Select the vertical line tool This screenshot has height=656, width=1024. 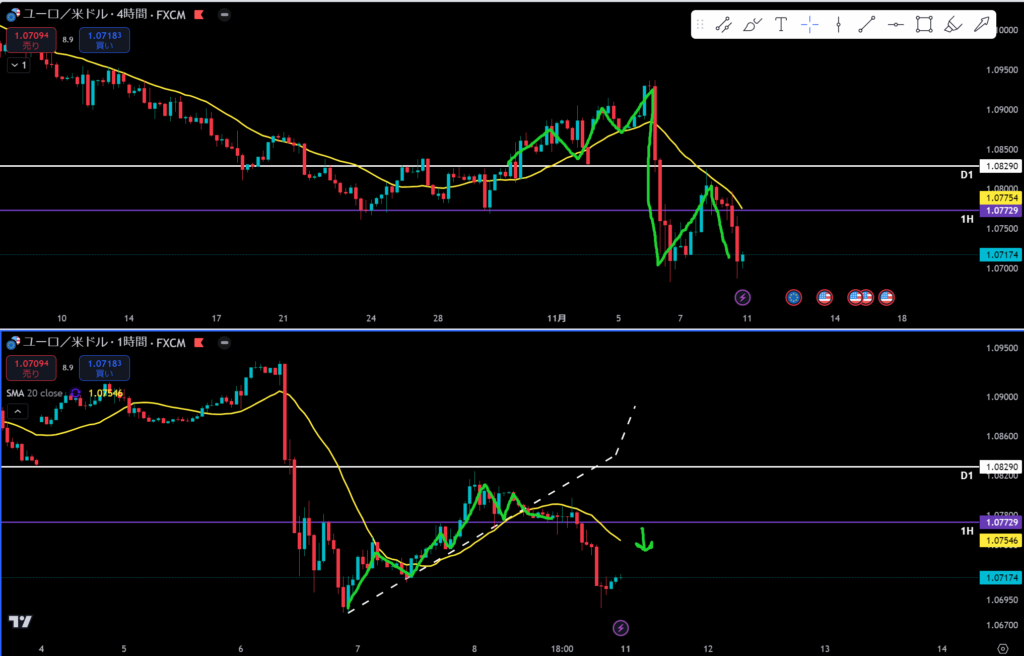tap(838, 25)
